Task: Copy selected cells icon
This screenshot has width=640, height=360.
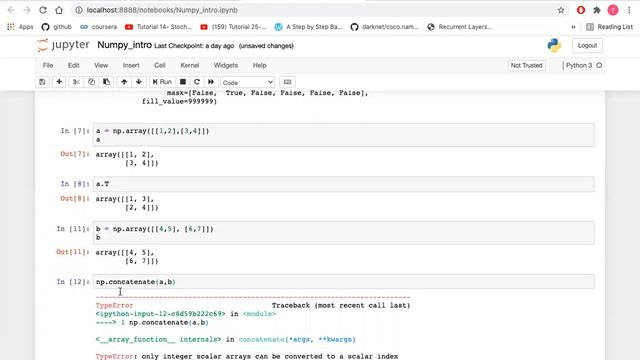Action: click(91, 82)
